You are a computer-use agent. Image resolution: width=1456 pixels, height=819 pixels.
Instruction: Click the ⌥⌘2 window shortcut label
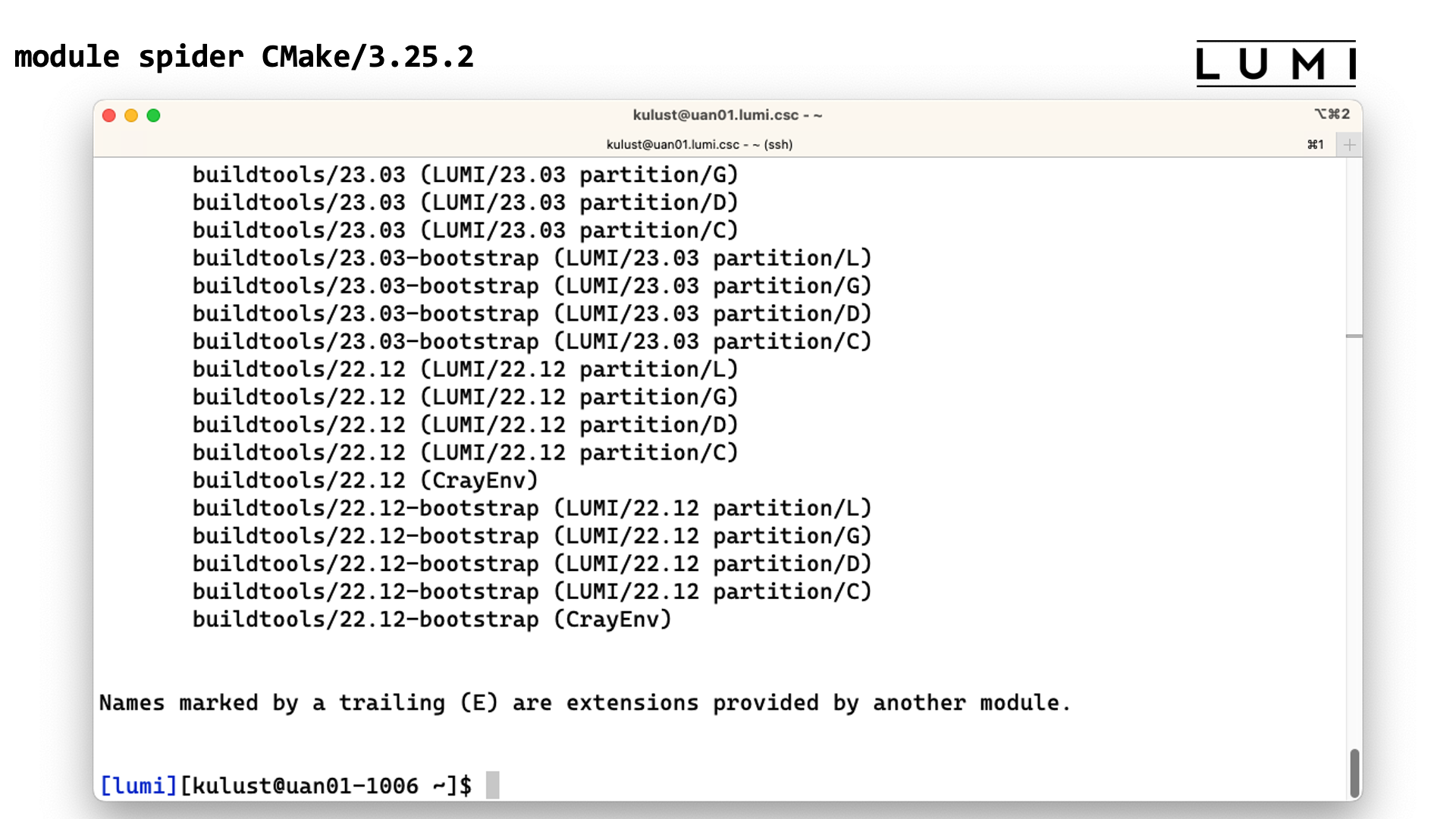click(x=1332, y=115)
